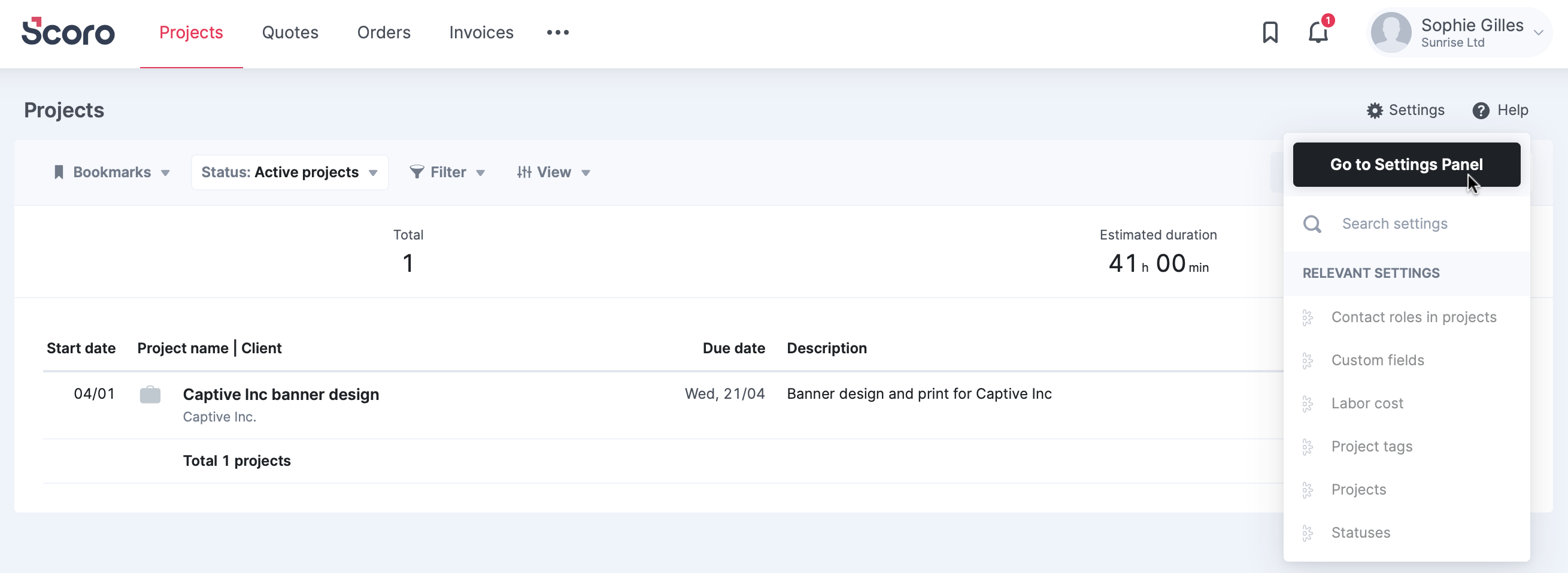1568x573 pixels.
Task: Click due date Wed, 21/04 cell
Action: pos(724,394)
